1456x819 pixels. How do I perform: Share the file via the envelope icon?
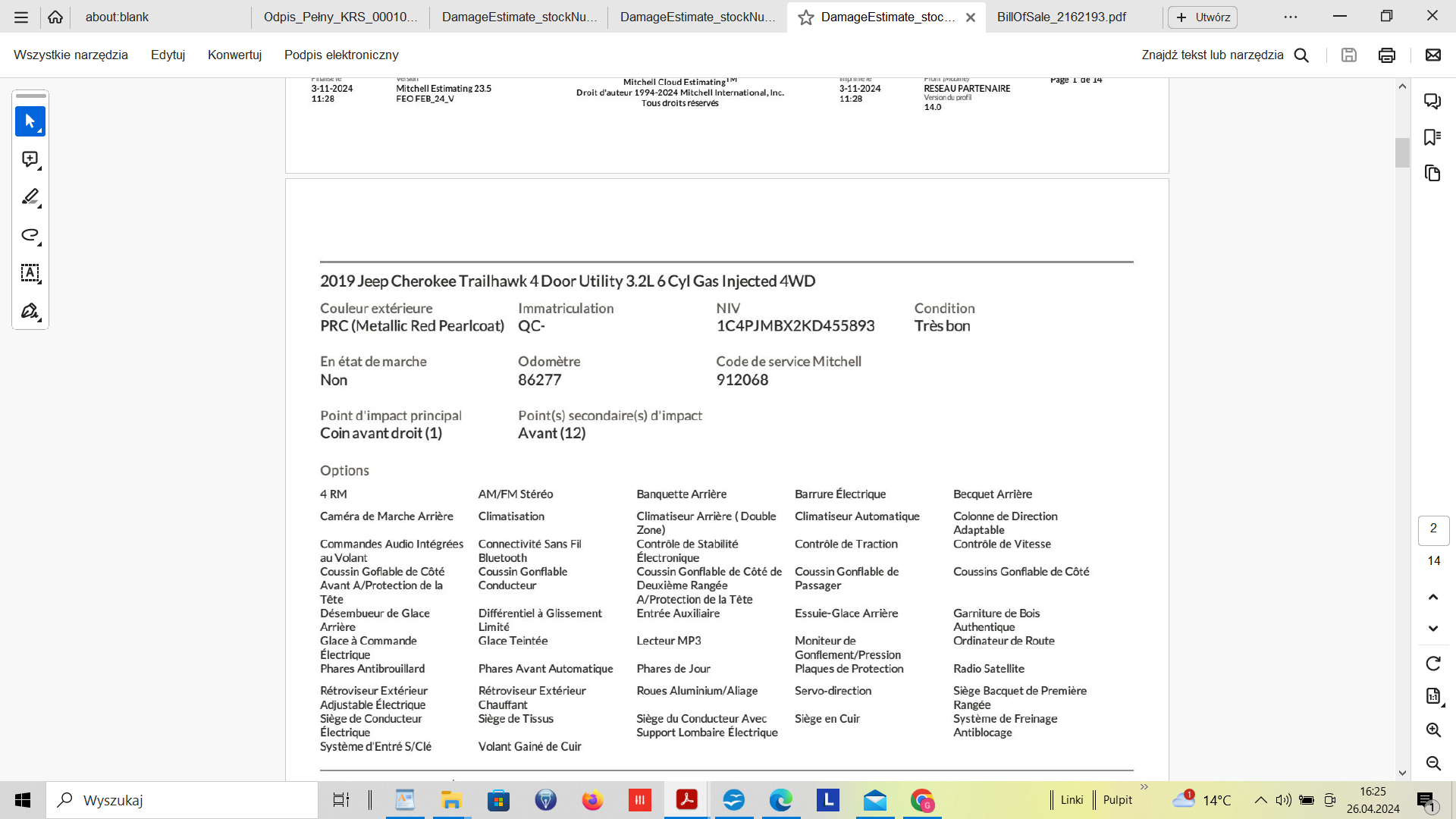click(1433, 55)
